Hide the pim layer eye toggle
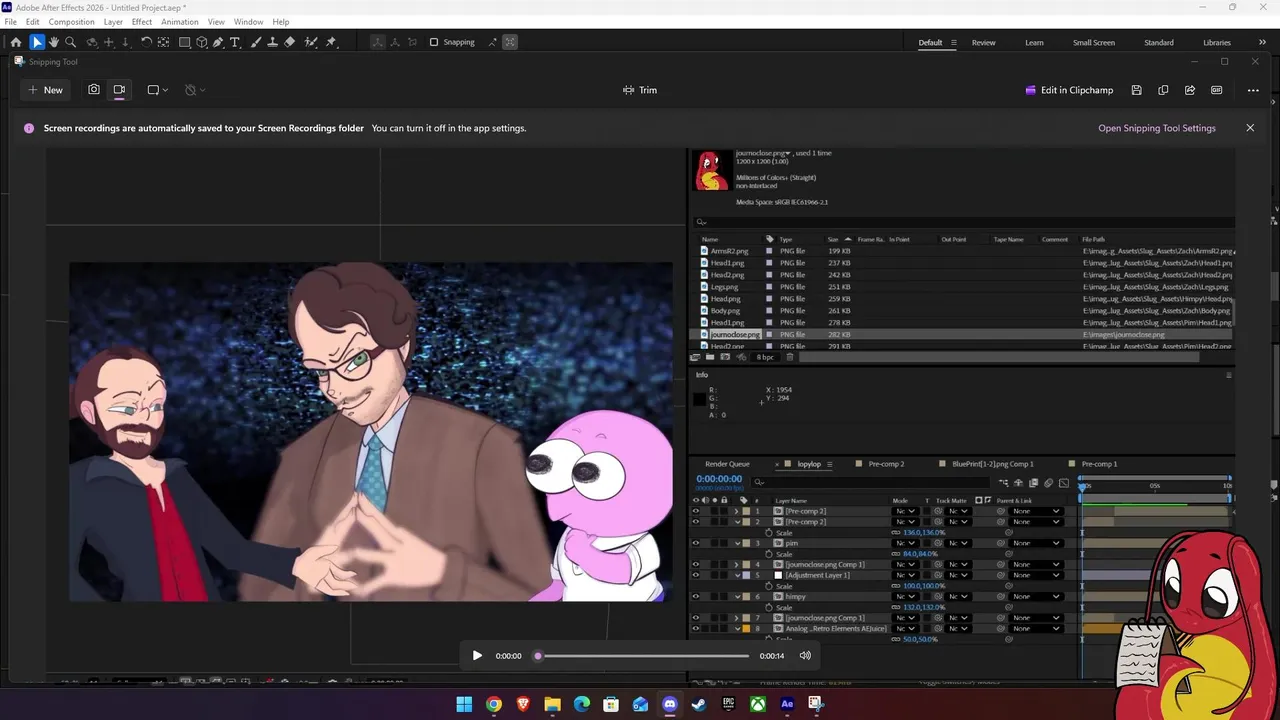The height and width of the screenshot is (720, 1280). (696, 543)
